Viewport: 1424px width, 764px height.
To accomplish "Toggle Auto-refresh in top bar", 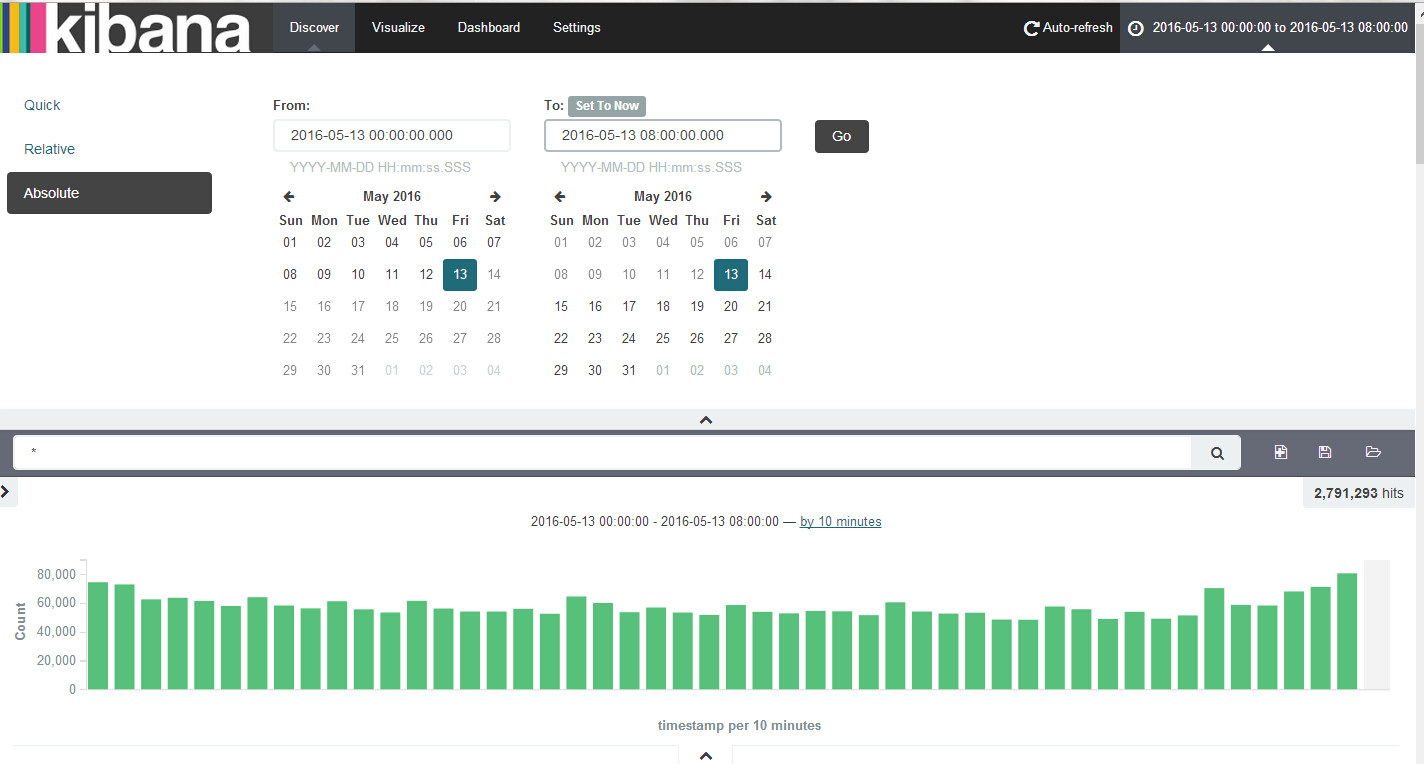I will [1068, 28].
